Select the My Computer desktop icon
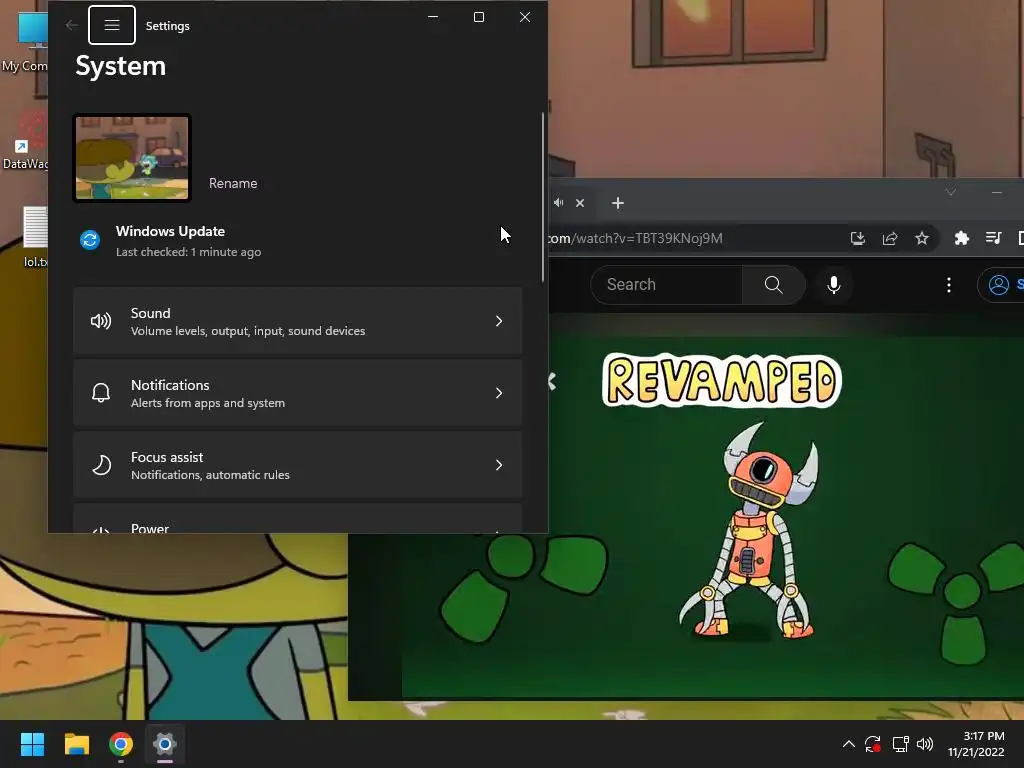 25,42
